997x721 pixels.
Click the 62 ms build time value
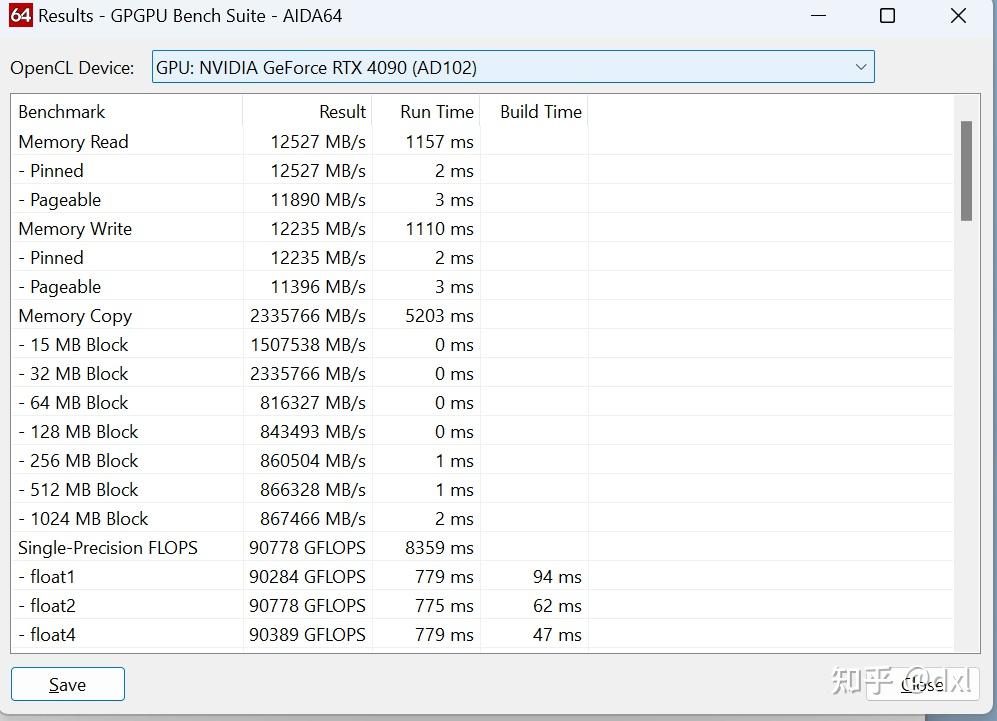point(557,605)
